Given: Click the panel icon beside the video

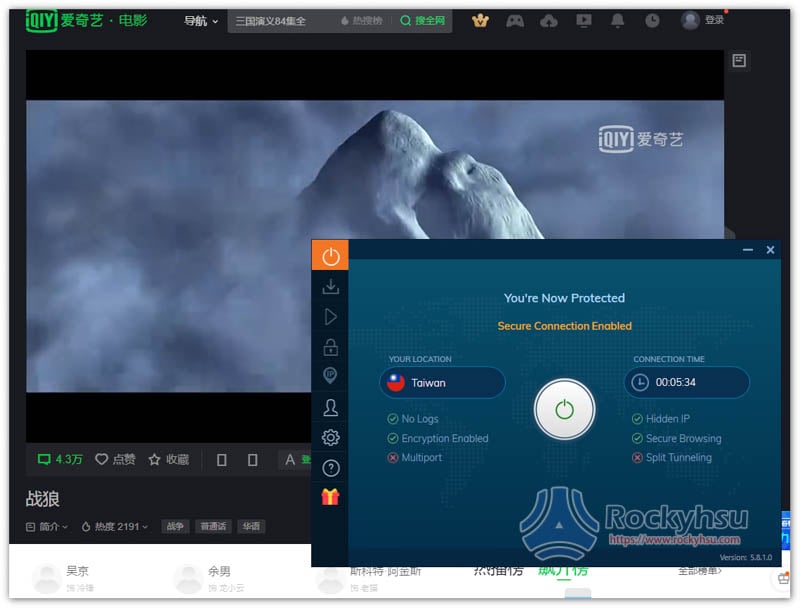Looking at the screenshot, I should [739, 61].
